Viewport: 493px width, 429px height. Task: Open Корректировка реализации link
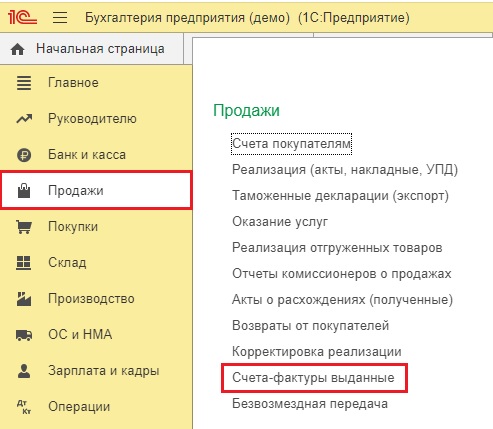click(317, 352)
